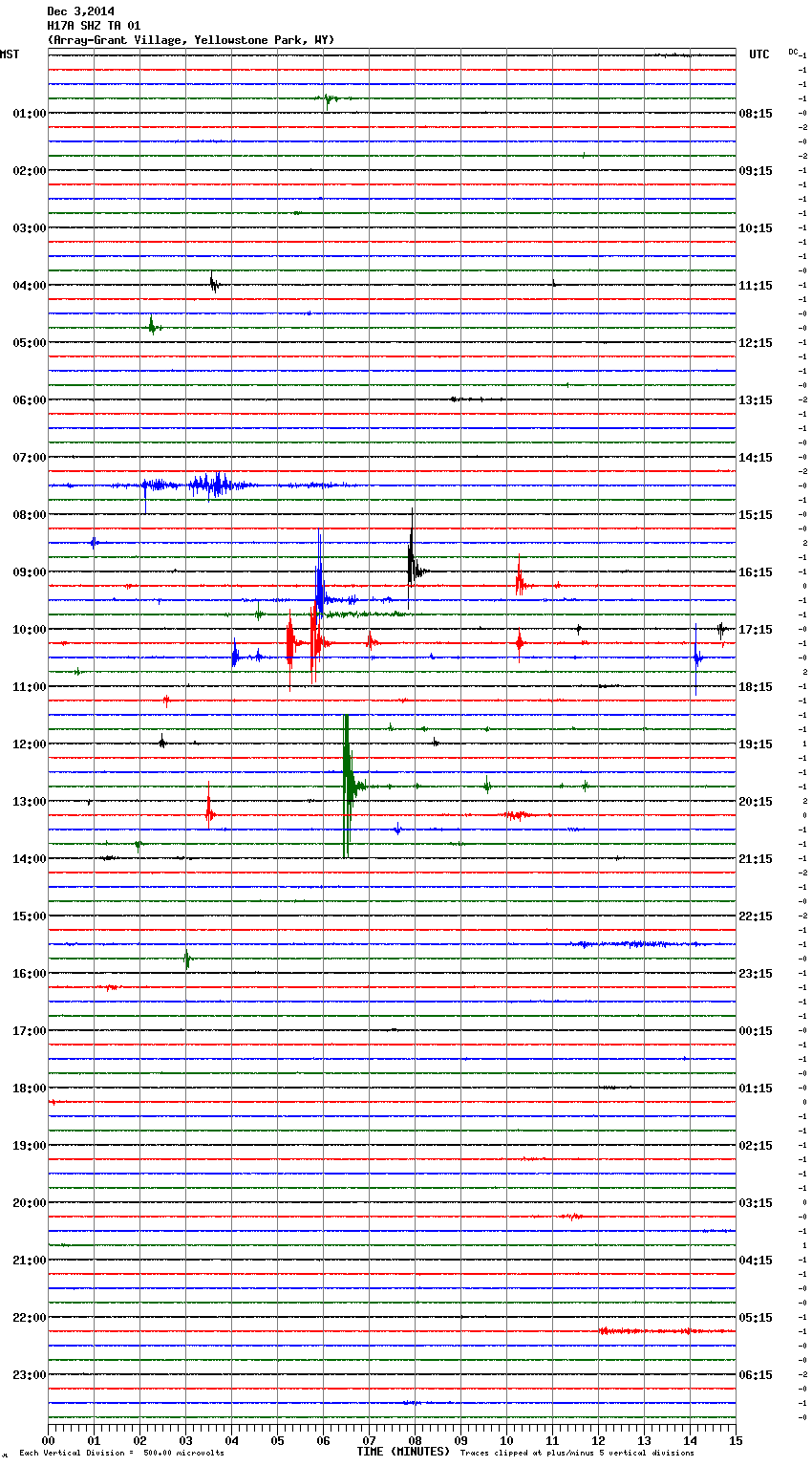812x1466 pixels.
Task: Click the '06:15' UTC time label
Action: click(x=756, y=1375)
